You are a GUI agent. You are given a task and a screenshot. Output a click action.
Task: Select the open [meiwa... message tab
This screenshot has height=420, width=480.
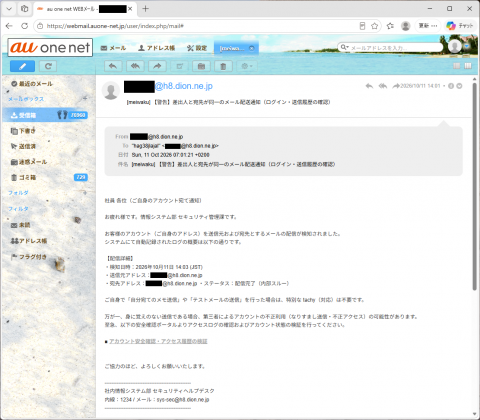(231, 49)
